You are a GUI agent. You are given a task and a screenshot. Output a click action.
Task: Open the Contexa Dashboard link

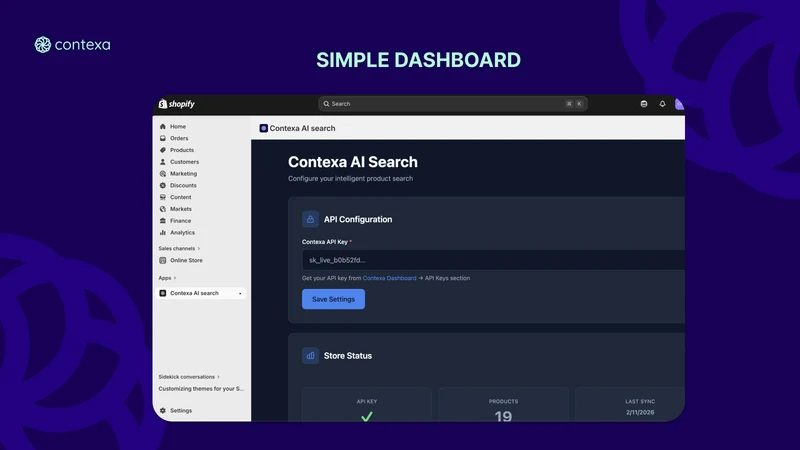[389, 278]
